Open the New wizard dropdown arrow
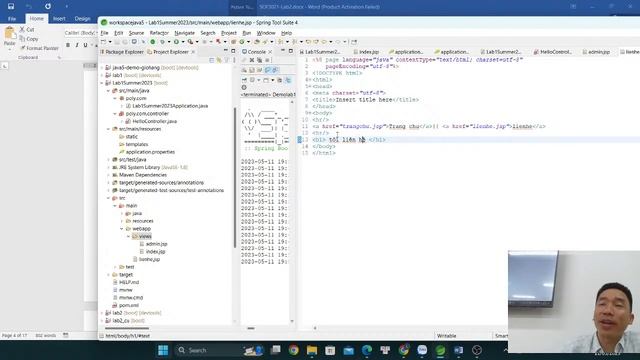 [110, 42]
